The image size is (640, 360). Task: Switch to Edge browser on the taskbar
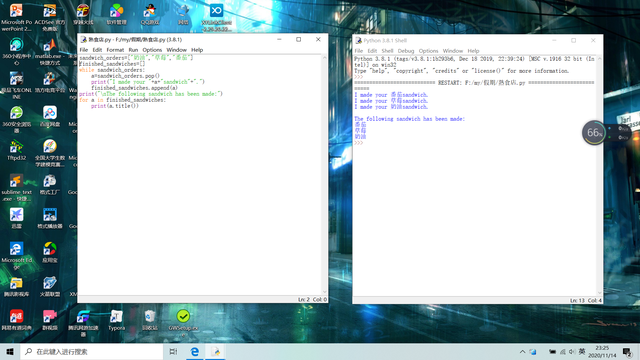pyautogui.click(x=195, y=351)
